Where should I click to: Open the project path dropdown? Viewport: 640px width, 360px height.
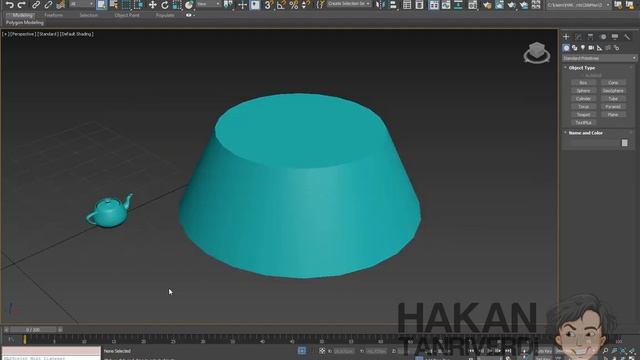point(578,4)
